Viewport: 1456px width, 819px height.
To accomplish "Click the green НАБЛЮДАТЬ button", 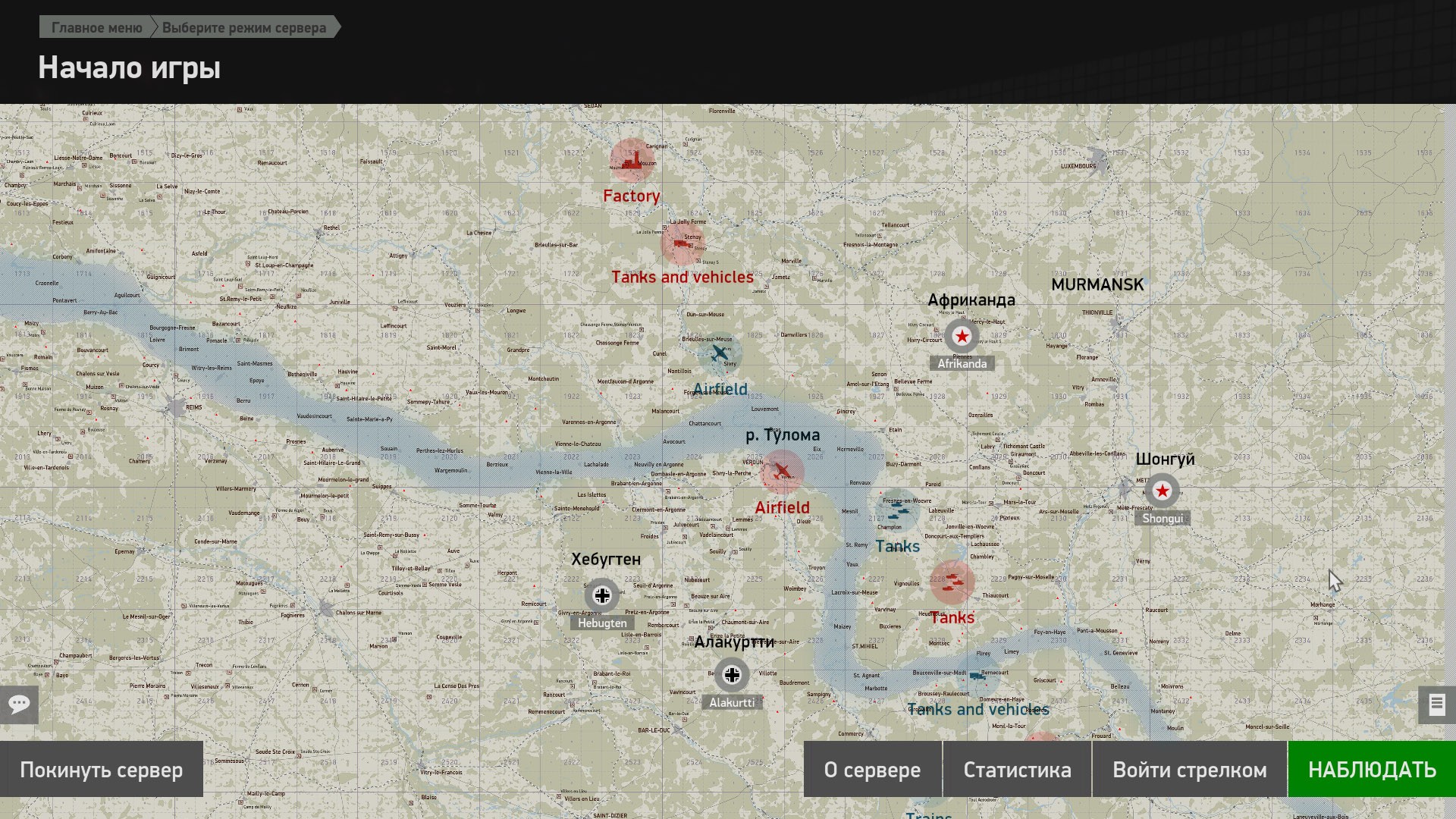I will tap(1372, 770).
